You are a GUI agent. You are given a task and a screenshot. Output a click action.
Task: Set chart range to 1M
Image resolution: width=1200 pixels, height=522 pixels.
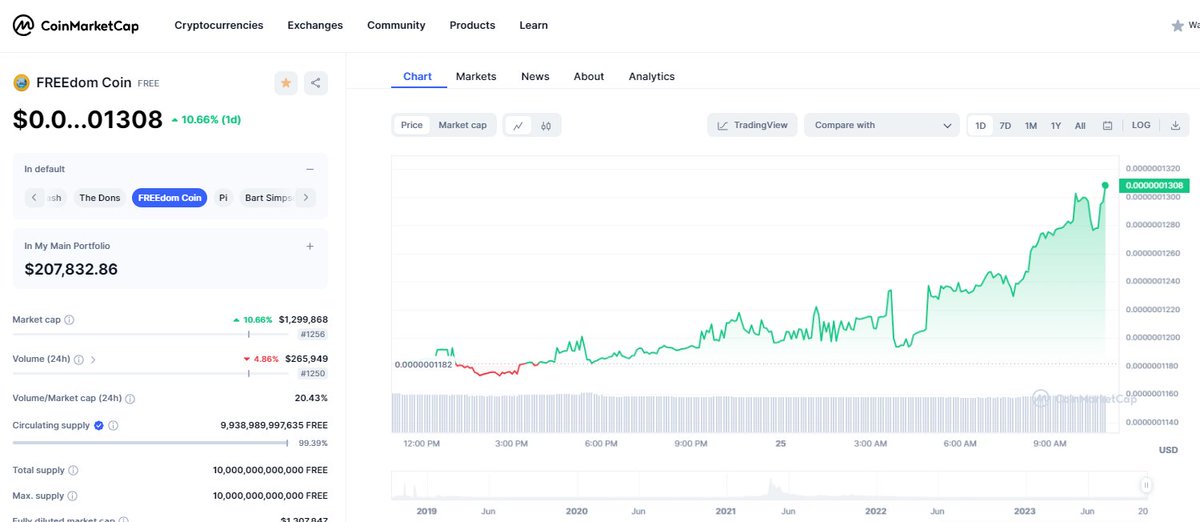pos(1031,125)
